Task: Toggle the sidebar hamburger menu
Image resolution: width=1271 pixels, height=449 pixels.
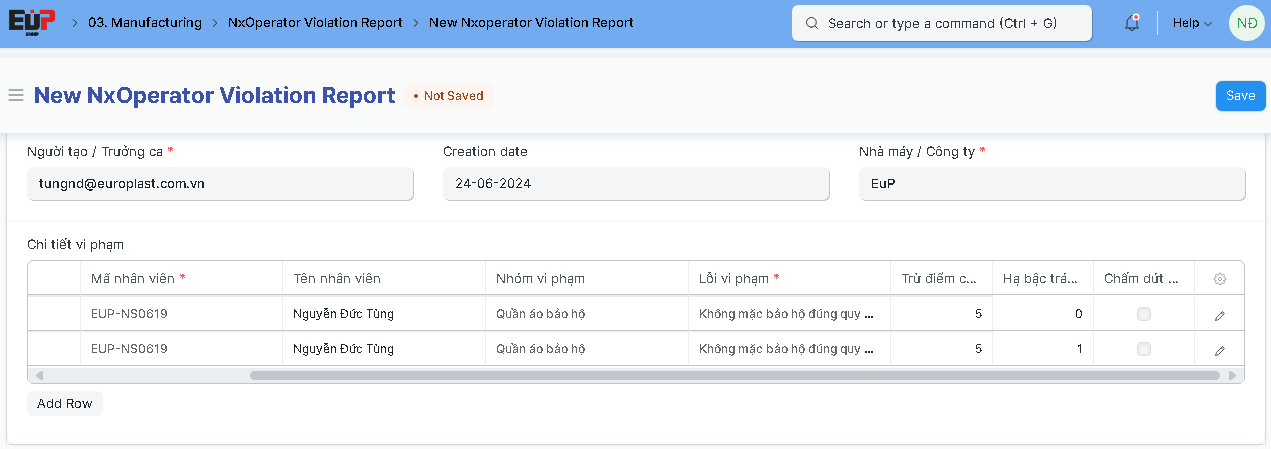Action: click(x=16, y=96)
